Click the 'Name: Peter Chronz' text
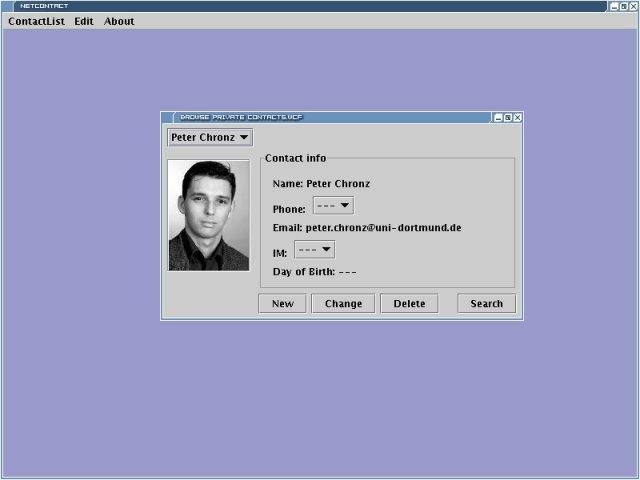 point(321,184)
